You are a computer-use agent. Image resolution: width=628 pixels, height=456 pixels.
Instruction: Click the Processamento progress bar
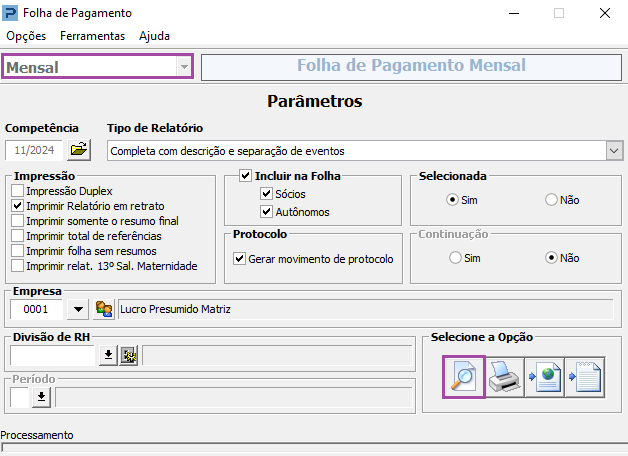click(314, 447)
